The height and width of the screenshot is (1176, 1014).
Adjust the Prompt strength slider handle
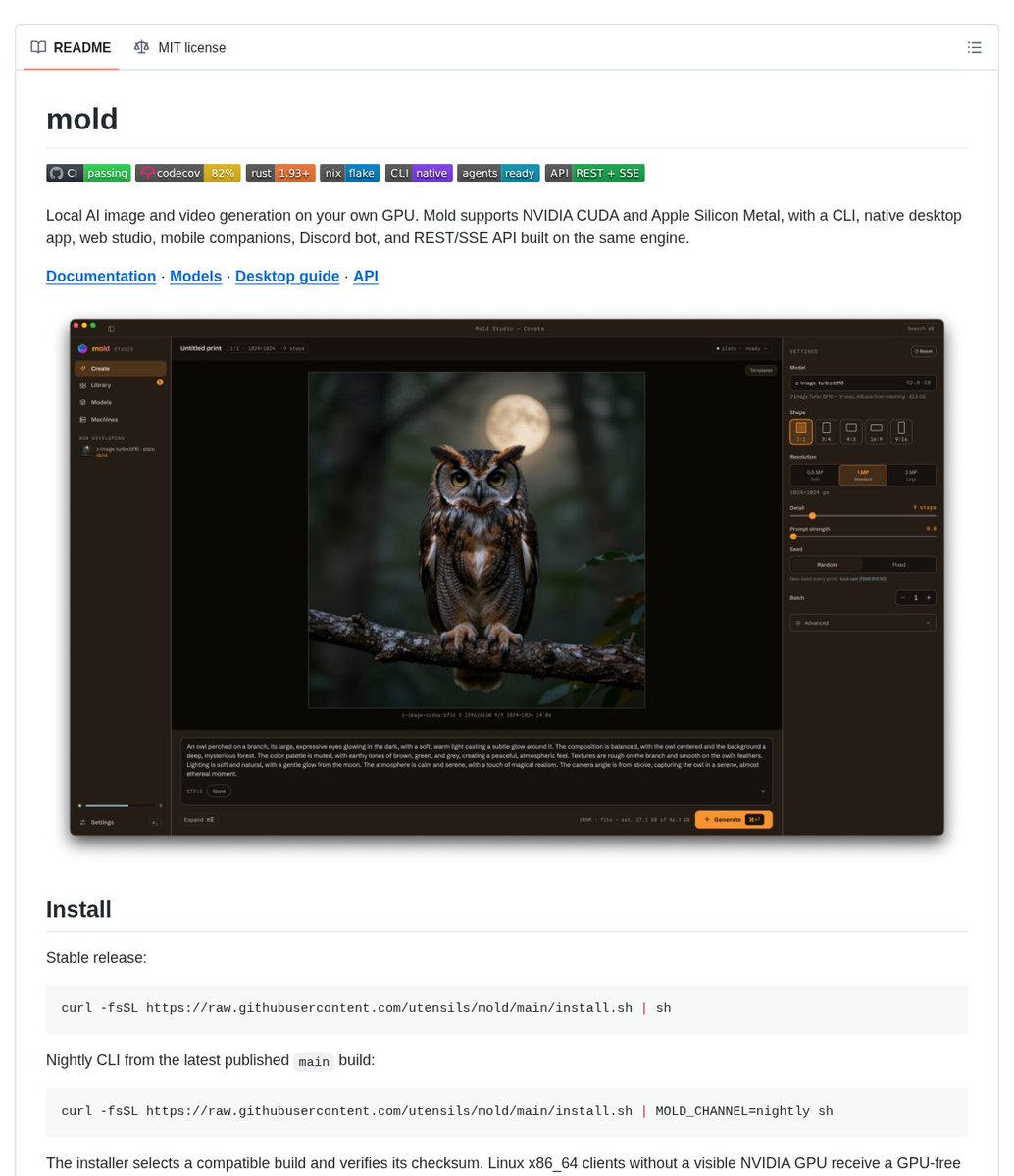click(x=793, y=537)
